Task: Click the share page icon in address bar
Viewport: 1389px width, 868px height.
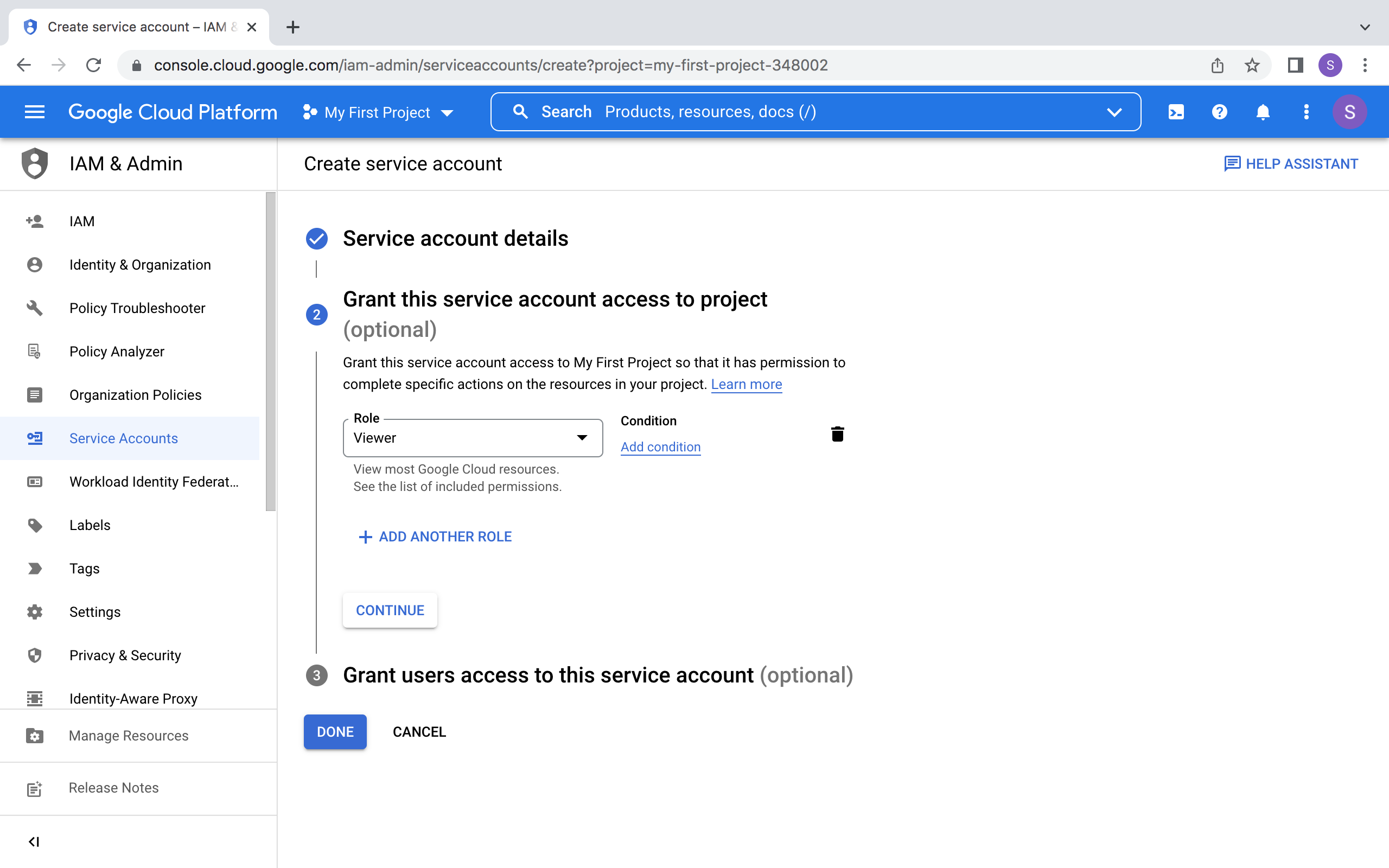Action: [1218, 66]
